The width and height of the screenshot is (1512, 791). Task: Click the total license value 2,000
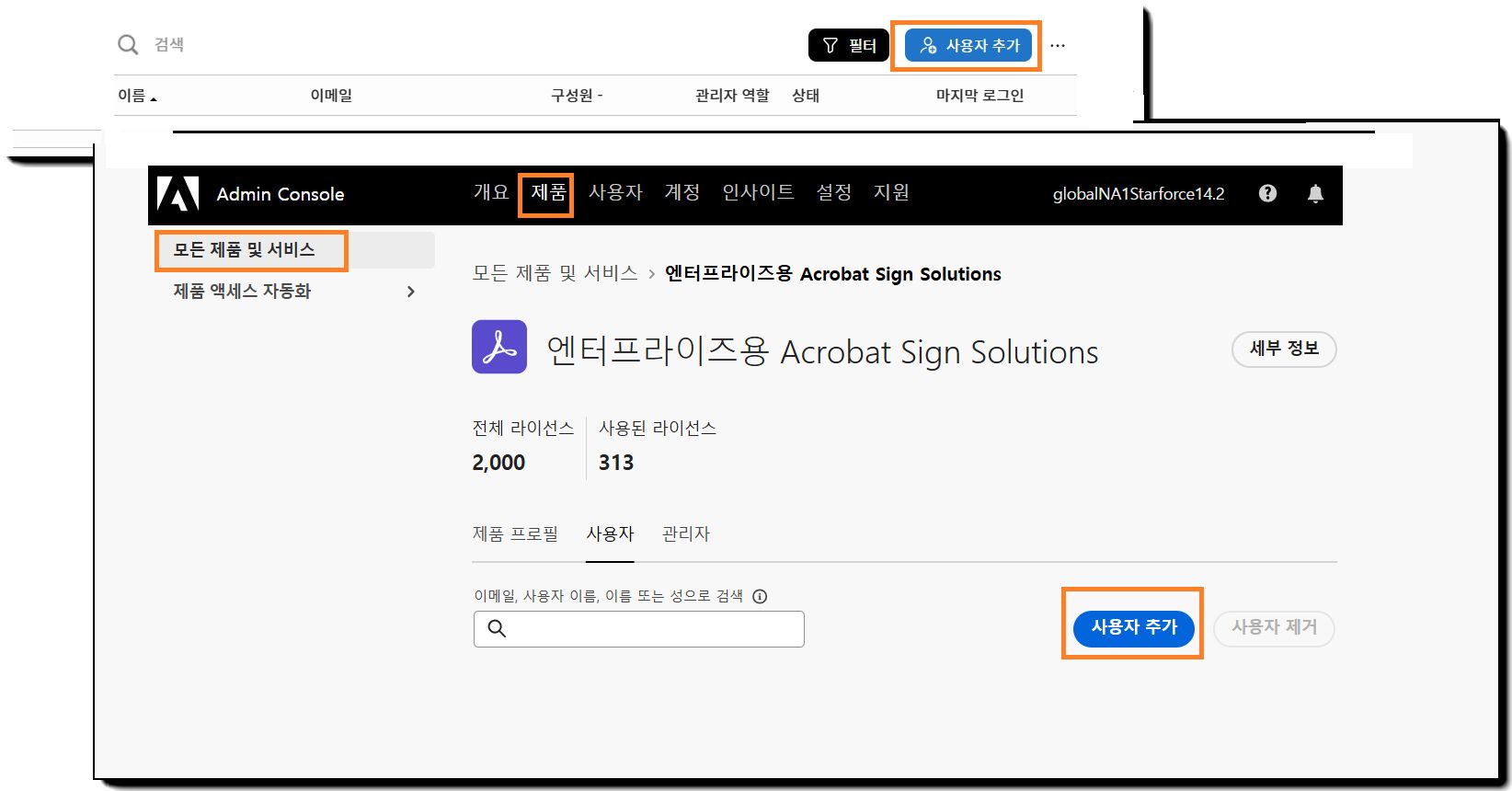[498, 463]
